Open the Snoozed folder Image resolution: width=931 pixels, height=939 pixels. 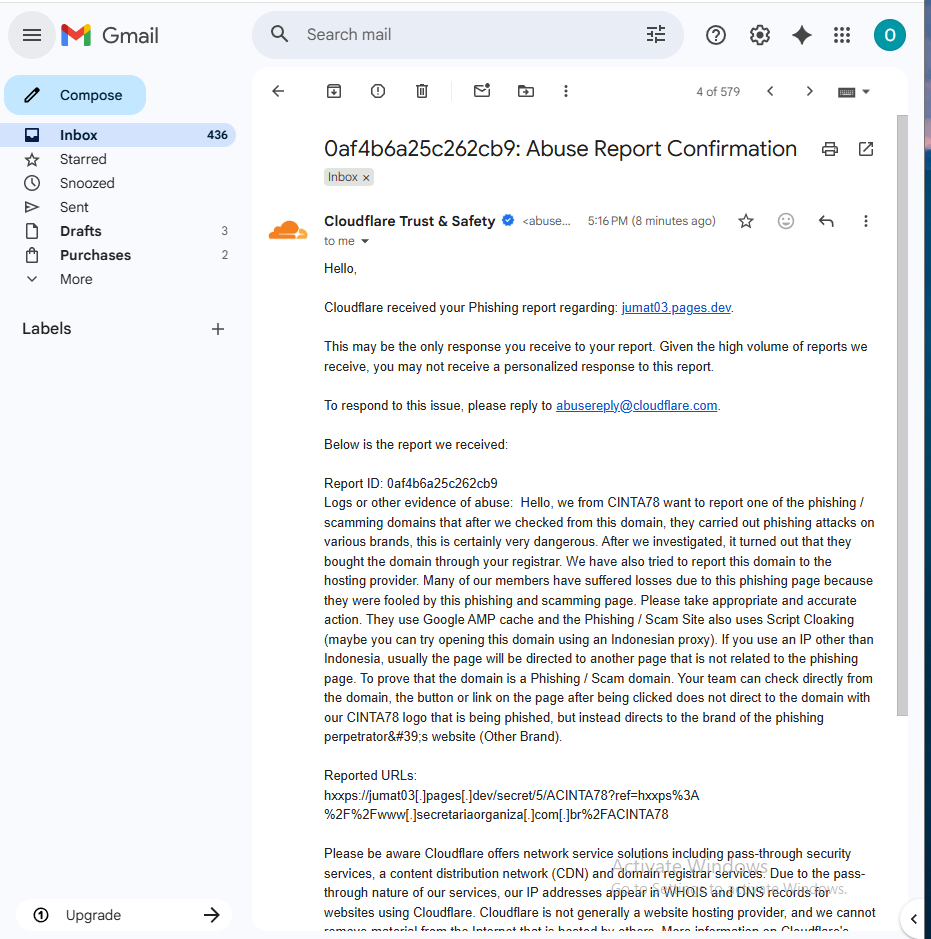click(120, 183)
